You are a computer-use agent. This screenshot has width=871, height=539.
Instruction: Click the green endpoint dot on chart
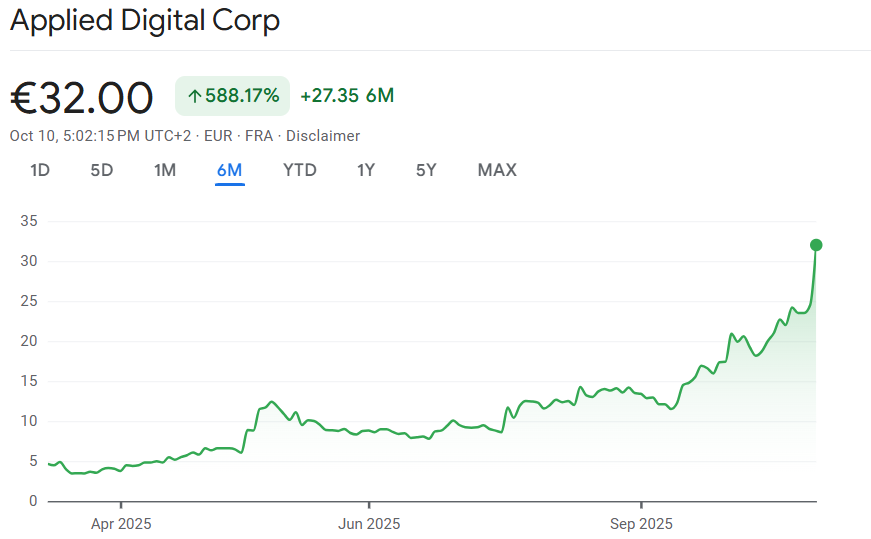click(x=816, y=245)
